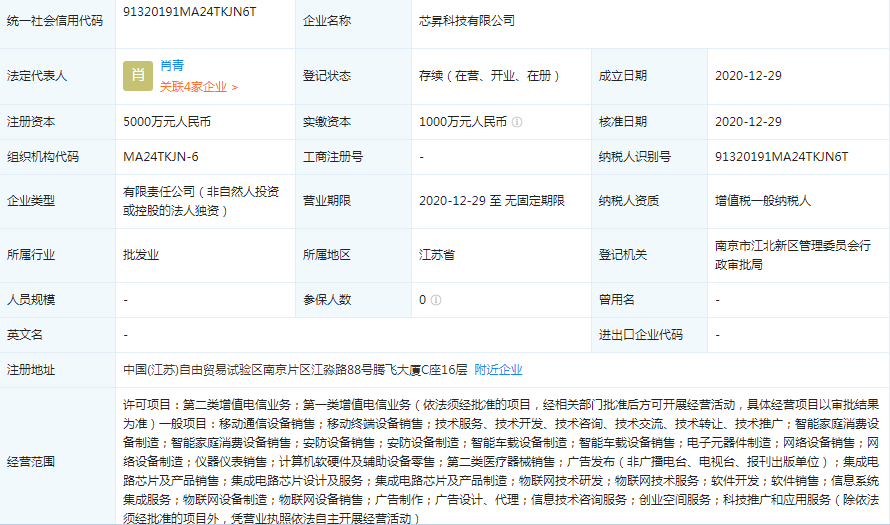Click the 核准日期 label

[623, 122]
